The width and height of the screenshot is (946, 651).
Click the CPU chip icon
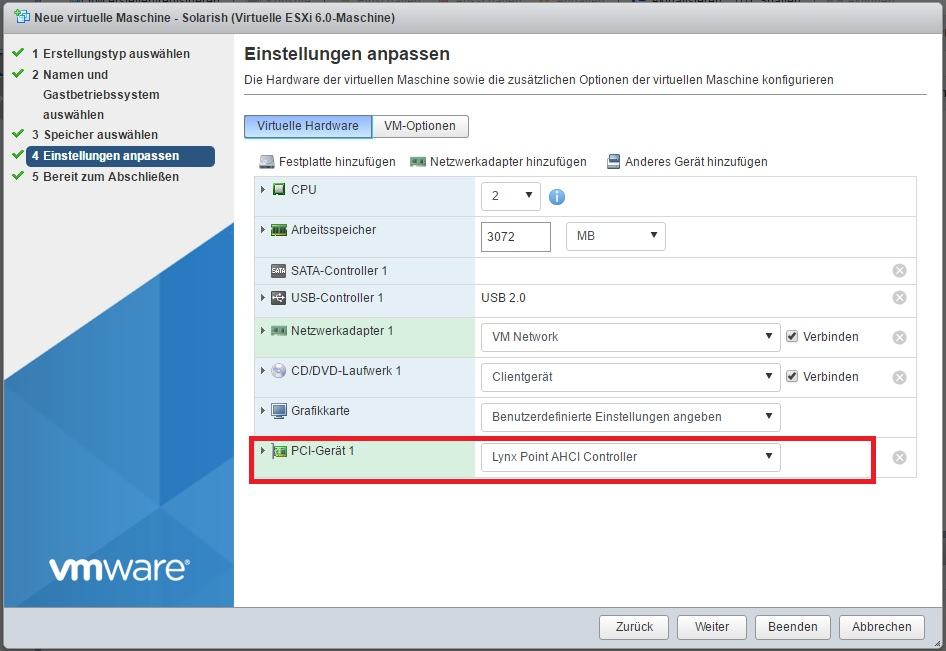[x=279, y=189]
